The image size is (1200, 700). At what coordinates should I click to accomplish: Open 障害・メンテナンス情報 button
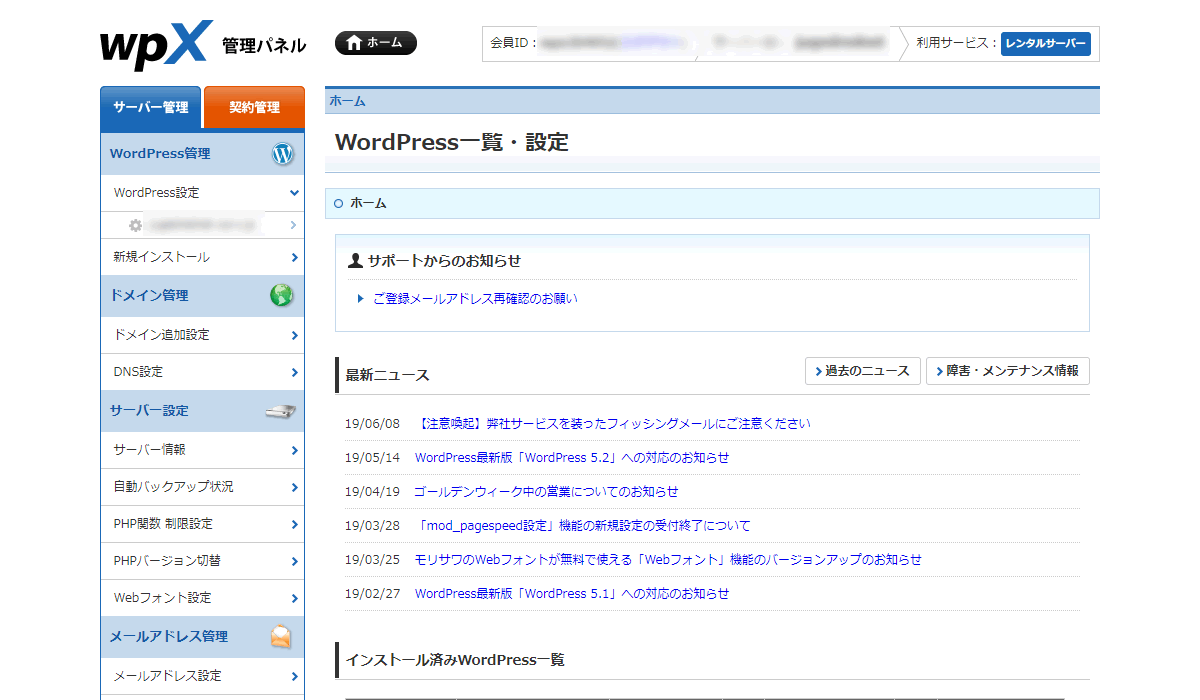pyautogui.click(x=1007, y=371)
